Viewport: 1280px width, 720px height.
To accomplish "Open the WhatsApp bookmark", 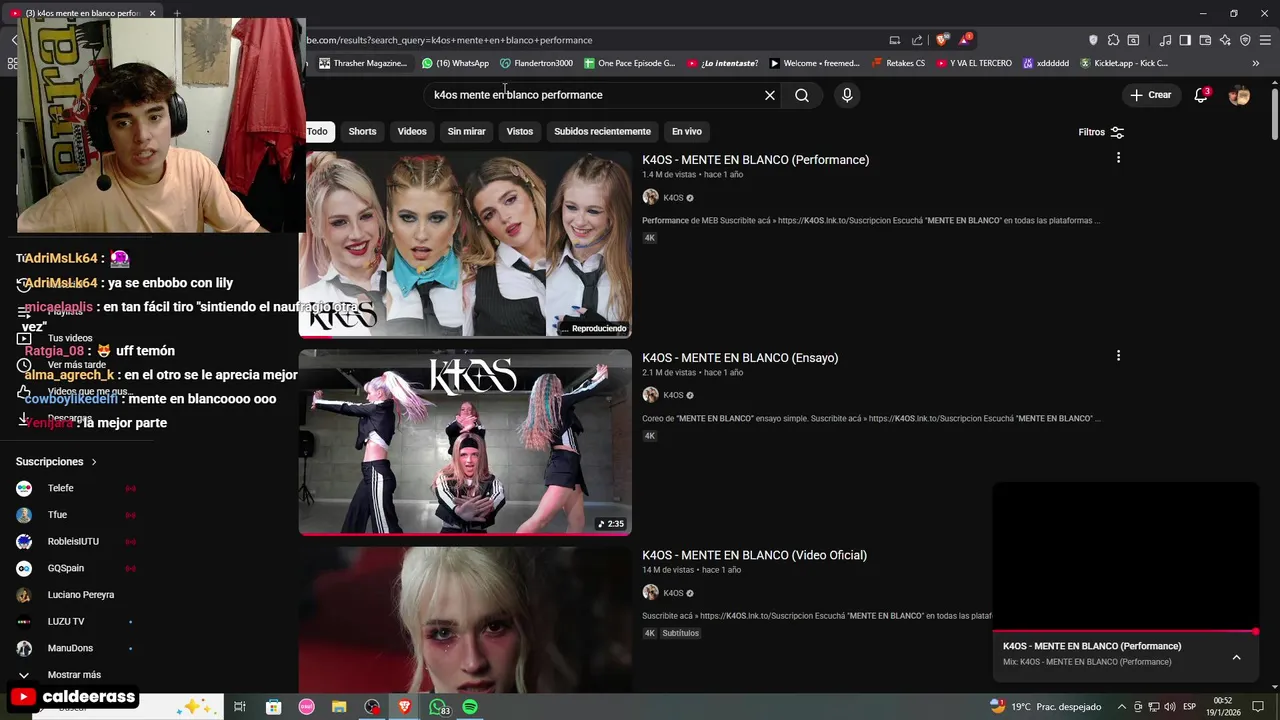I will pyautogui.click(x=456, y=63).
